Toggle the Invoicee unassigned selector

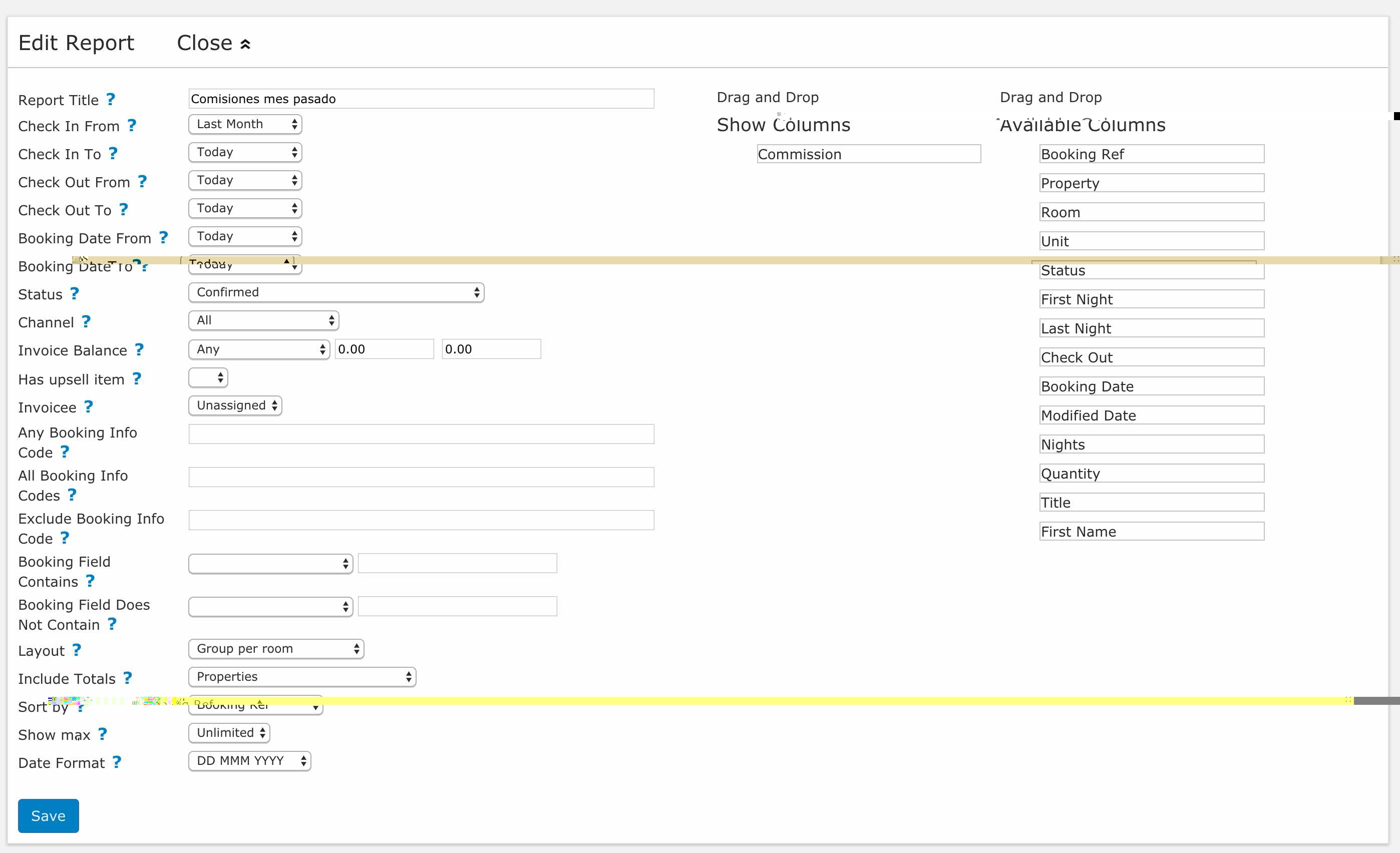[x=235, y=405]
